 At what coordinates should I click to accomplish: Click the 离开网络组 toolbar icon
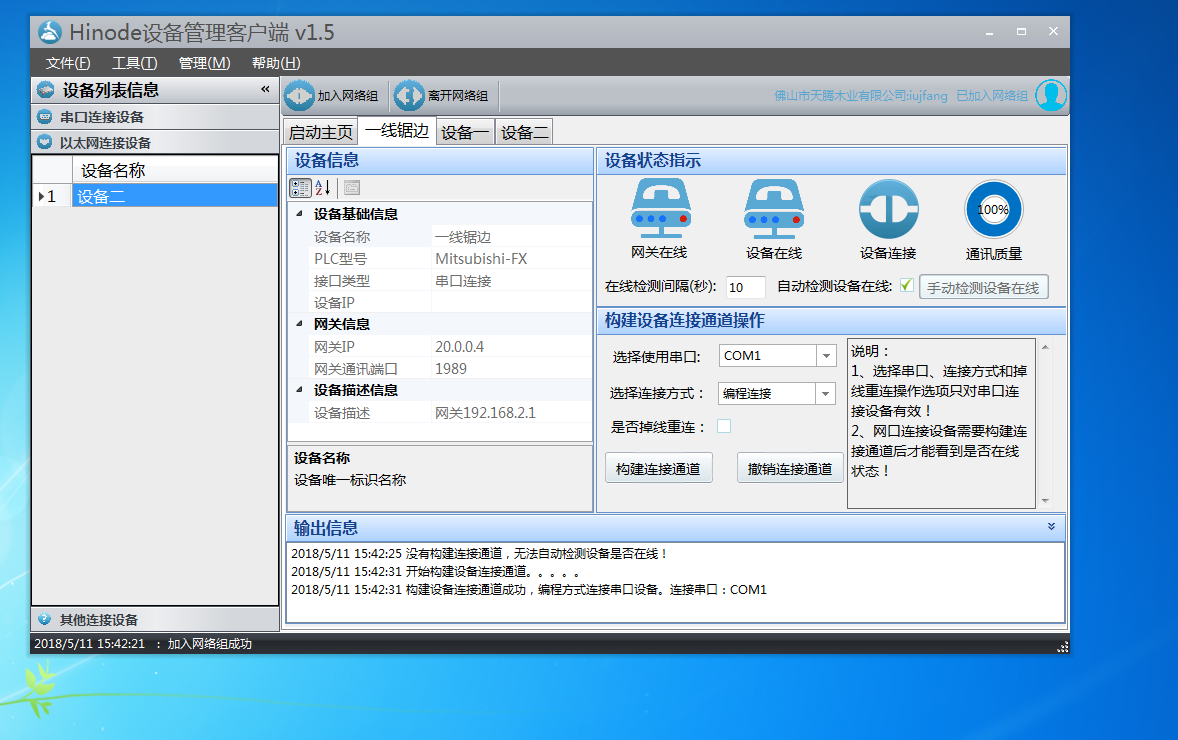coord(409,96)
